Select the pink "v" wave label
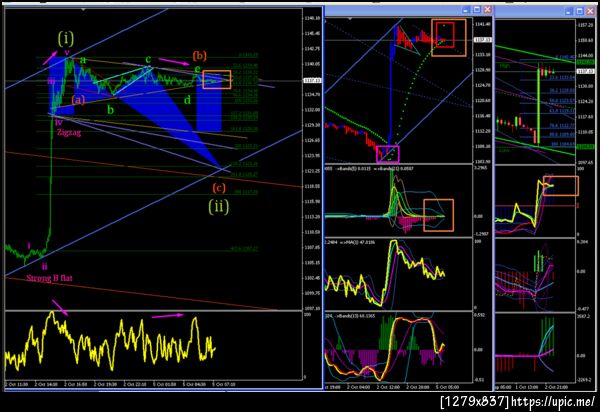Viewport: 600px width, 412px height. [67, 52]
